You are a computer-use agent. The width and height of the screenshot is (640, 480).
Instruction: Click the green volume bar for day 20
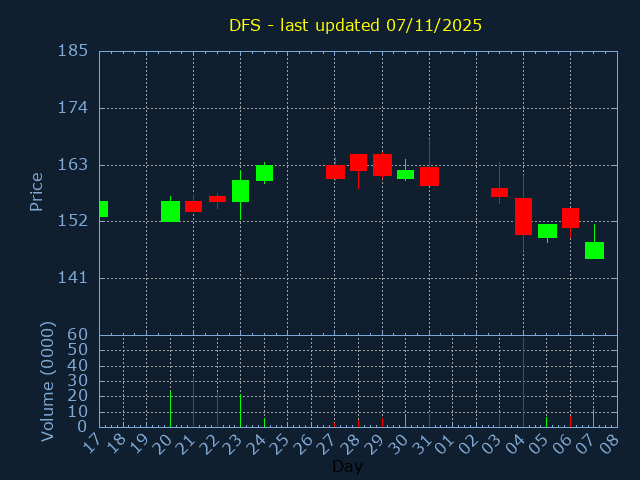(x=170, y=408)
